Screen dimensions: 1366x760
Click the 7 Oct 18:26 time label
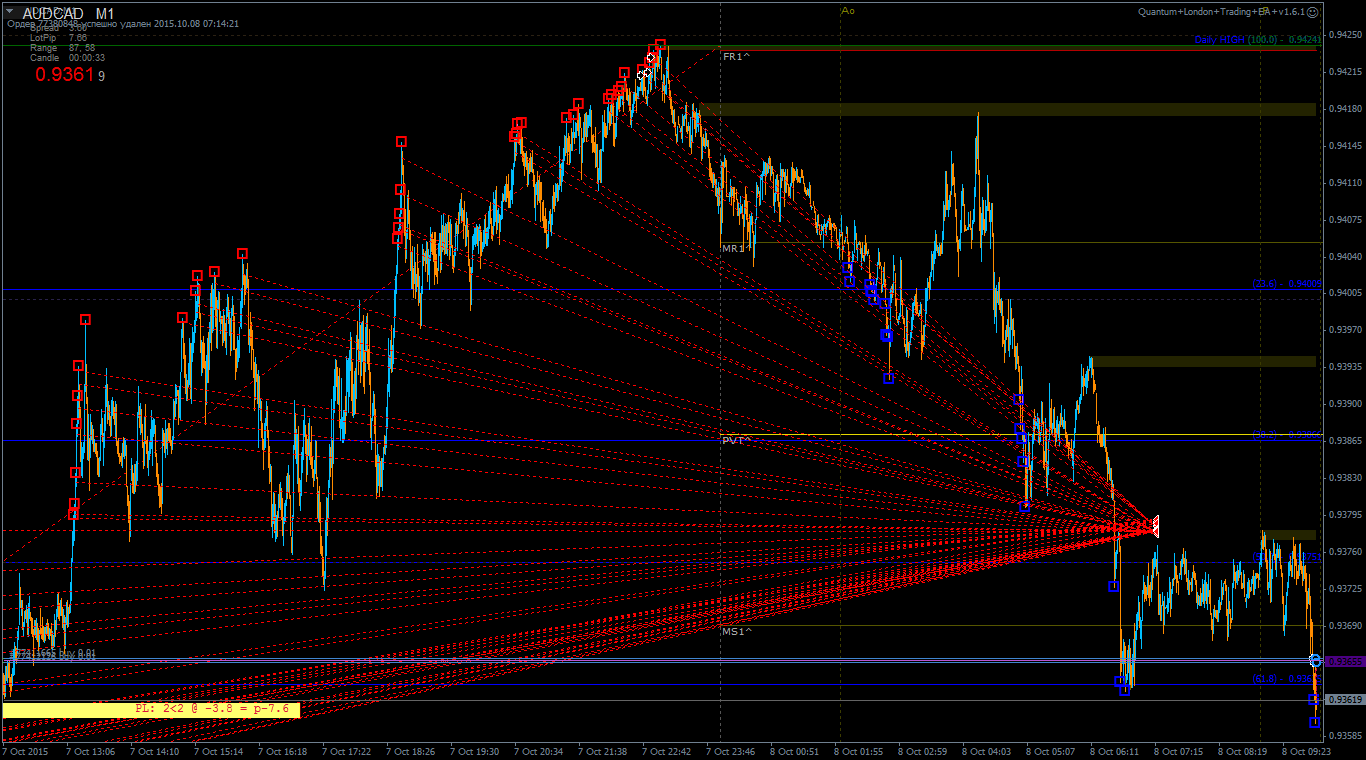(x=411, y=751)
